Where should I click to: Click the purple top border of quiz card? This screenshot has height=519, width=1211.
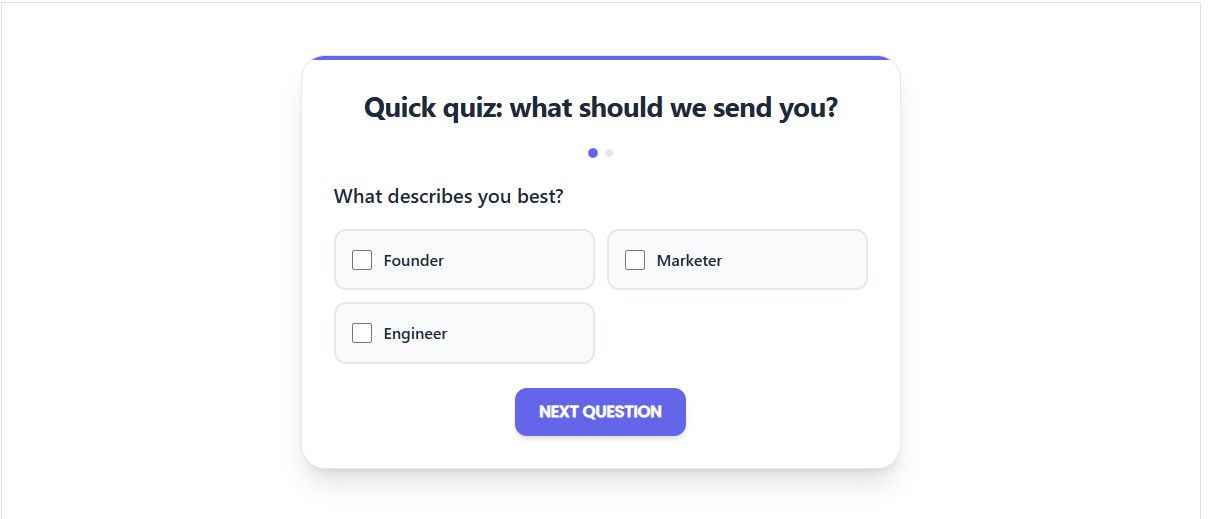600,58
